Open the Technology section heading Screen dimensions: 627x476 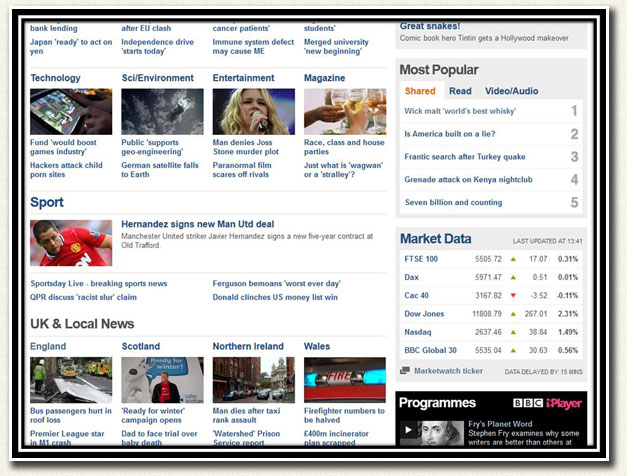tap(55, 78)
